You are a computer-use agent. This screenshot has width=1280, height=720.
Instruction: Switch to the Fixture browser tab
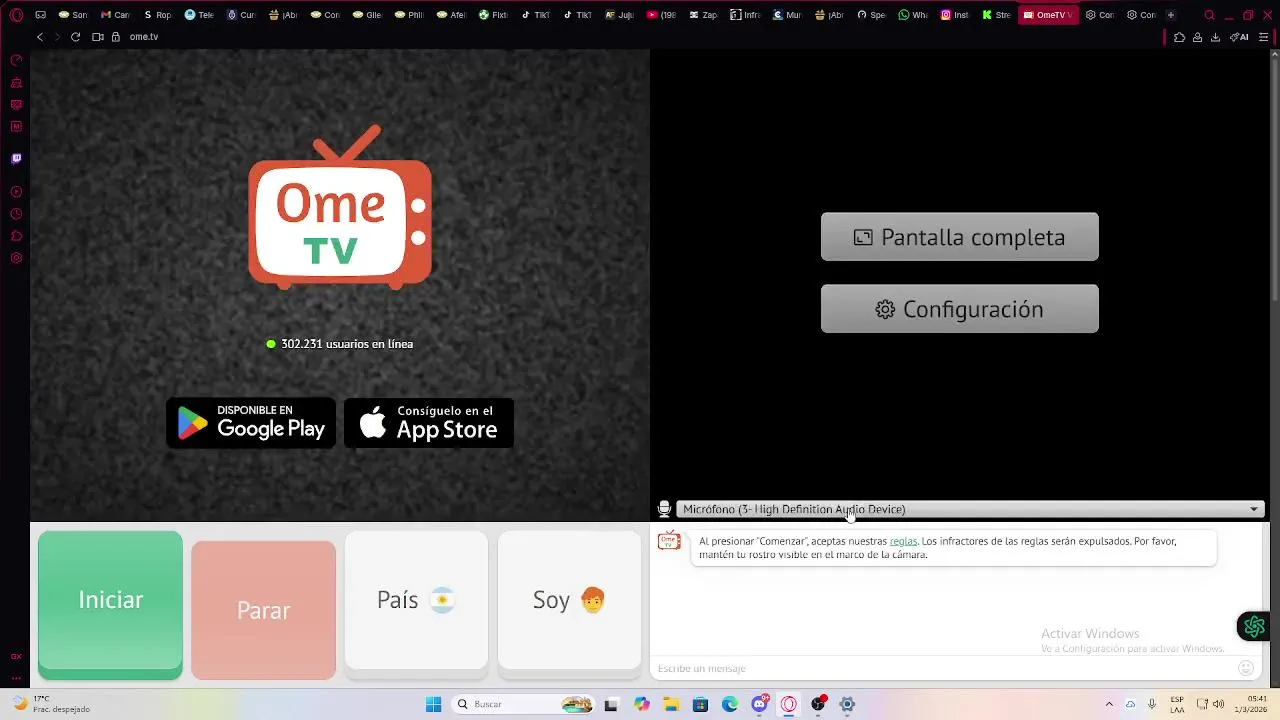tap(493, 15)
